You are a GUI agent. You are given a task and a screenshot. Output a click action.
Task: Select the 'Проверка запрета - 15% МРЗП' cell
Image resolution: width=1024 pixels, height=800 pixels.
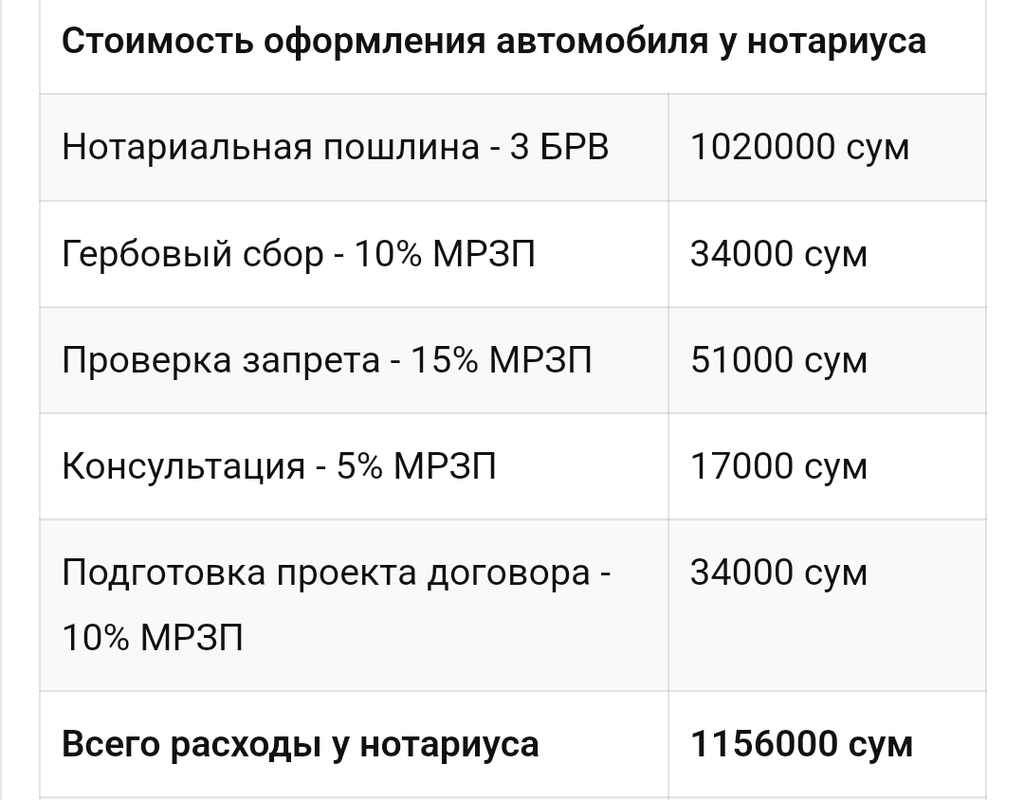point(327,360)
